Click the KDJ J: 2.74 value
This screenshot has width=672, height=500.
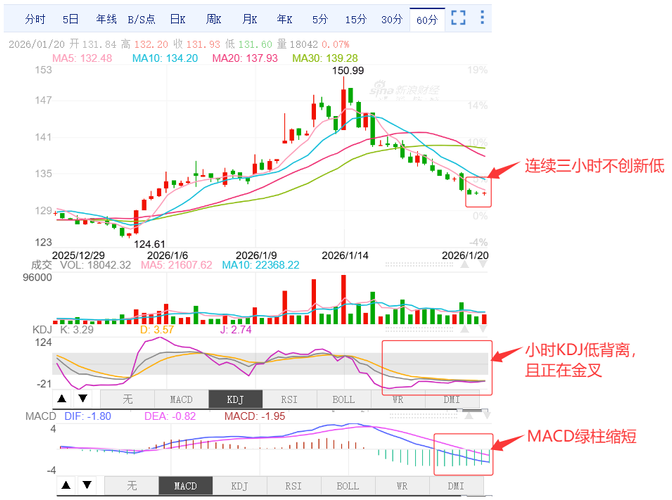(236, 330)
